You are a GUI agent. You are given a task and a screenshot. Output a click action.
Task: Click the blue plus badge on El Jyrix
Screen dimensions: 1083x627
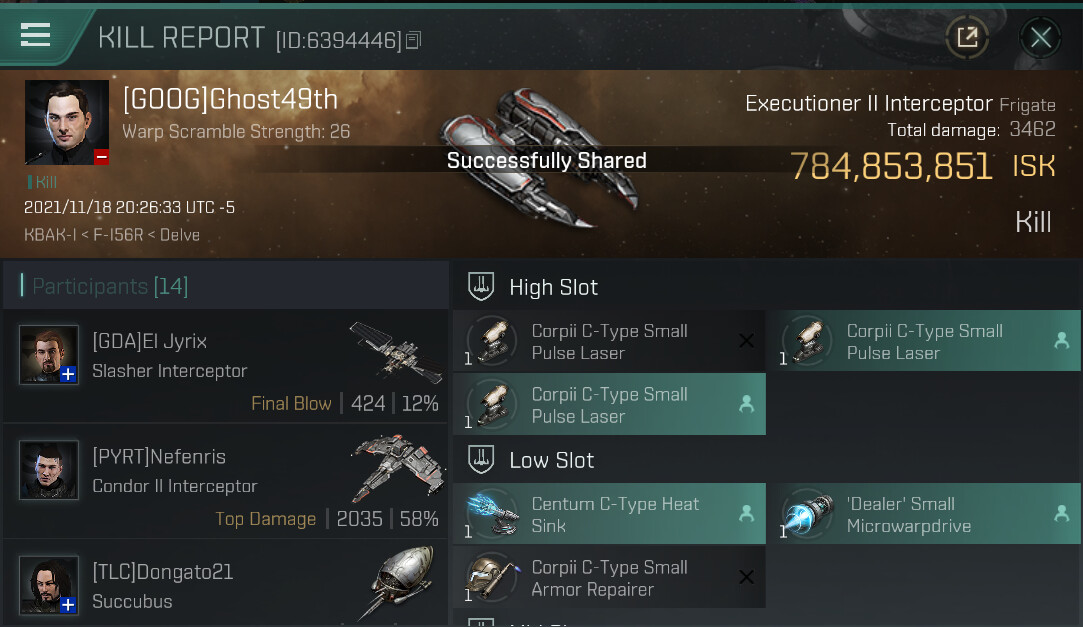click(68, 374)
